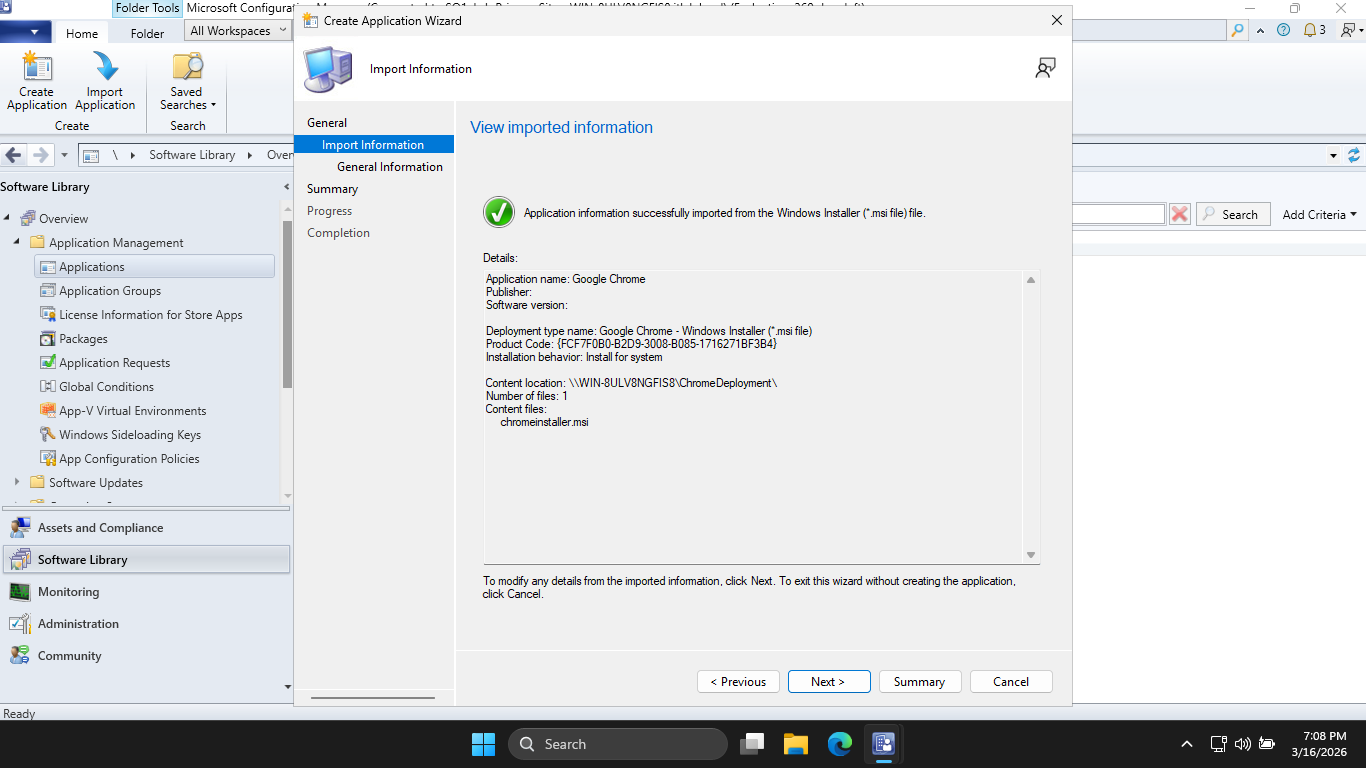Image resolution: width=1366 pixels, height=768 pixels.
Task: Expand the Software Updates folder
Action: click(17, 482)
